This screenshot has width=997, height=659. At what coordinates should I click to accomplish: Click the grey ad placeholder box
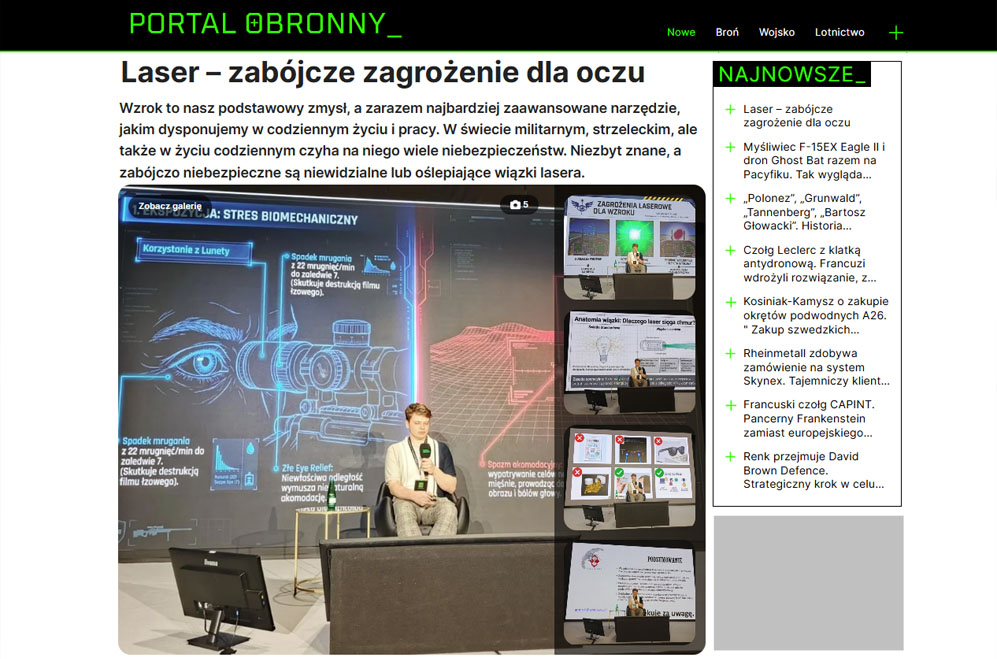tap(808, 583)
